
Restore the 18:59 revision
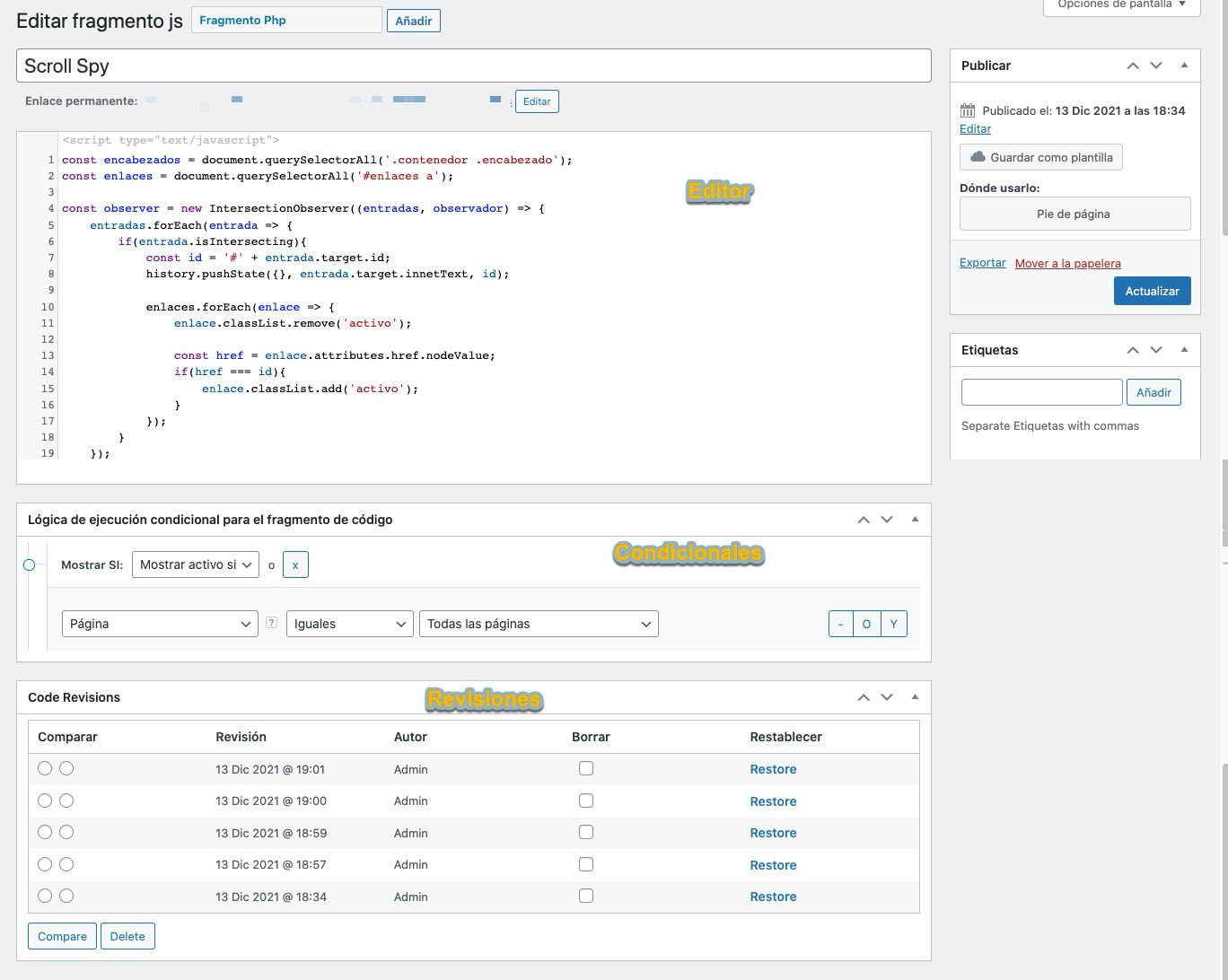(x=773, y=833)
